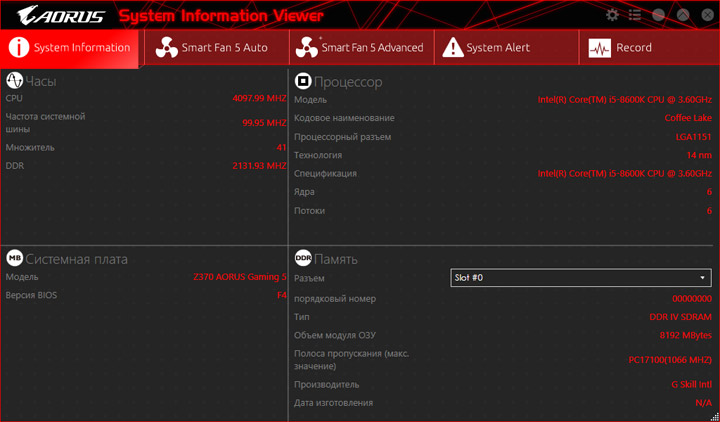Click the Record waveform icon
The width and height of the screenshot is (720, 422).
[600, 48]
